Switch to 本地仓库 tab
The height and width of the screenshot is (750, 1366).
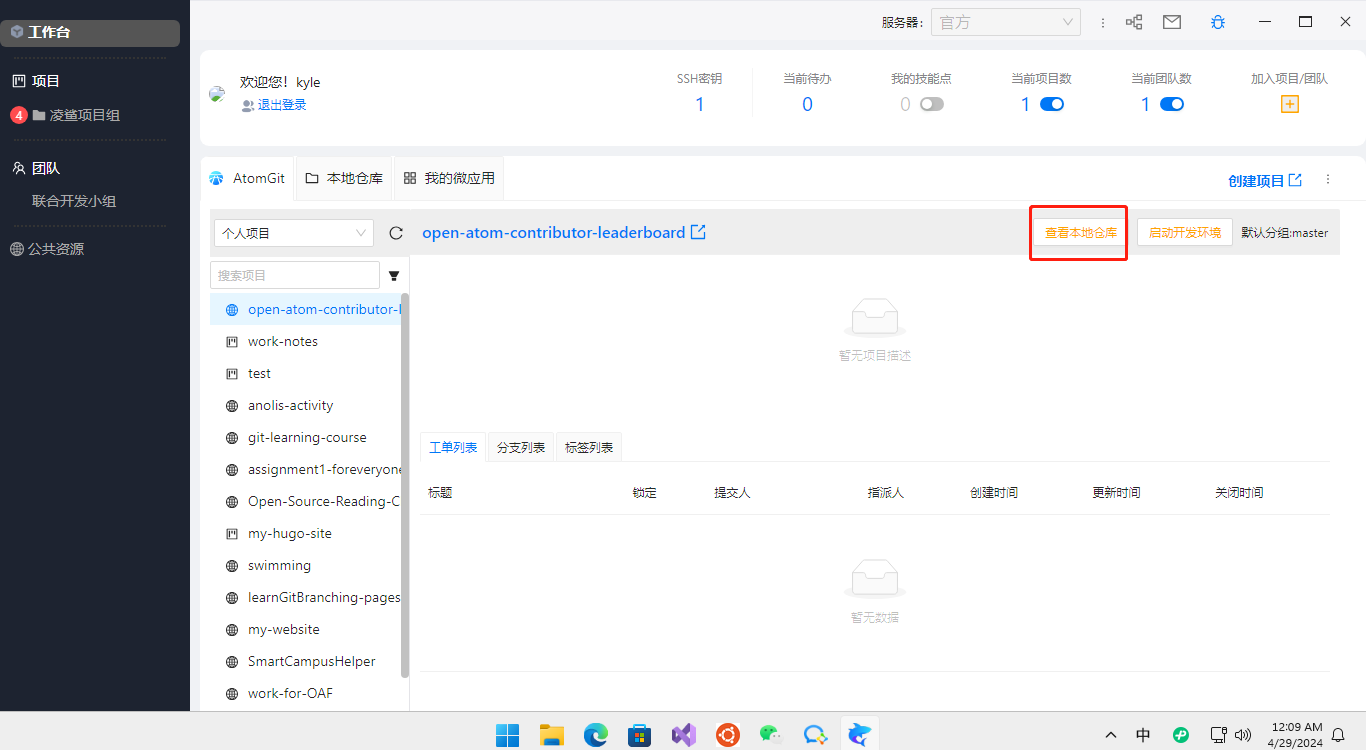(344, 178)
